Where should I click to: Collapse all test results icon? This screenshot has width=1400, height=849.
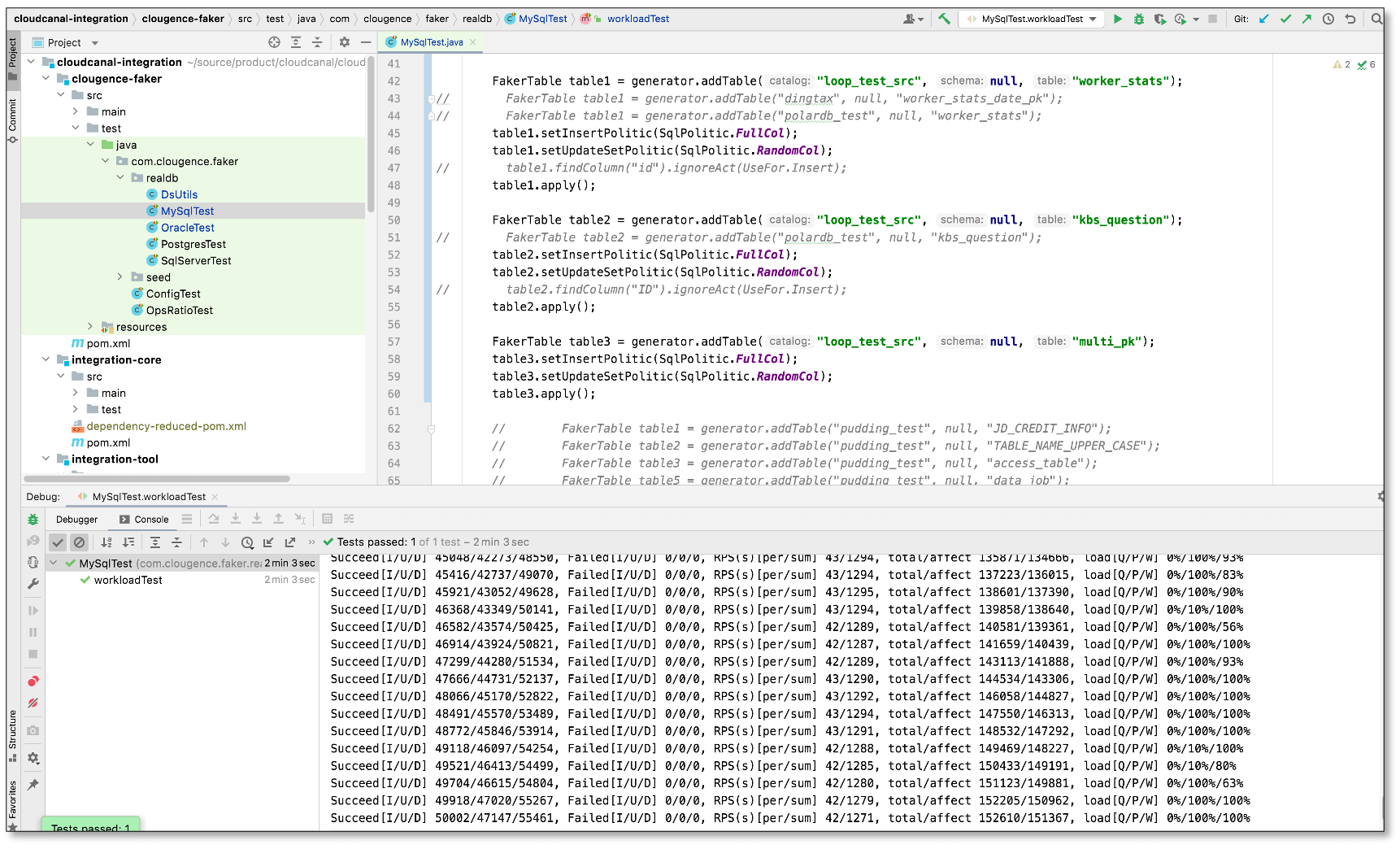pyautogui.click(x=176, y=542)
